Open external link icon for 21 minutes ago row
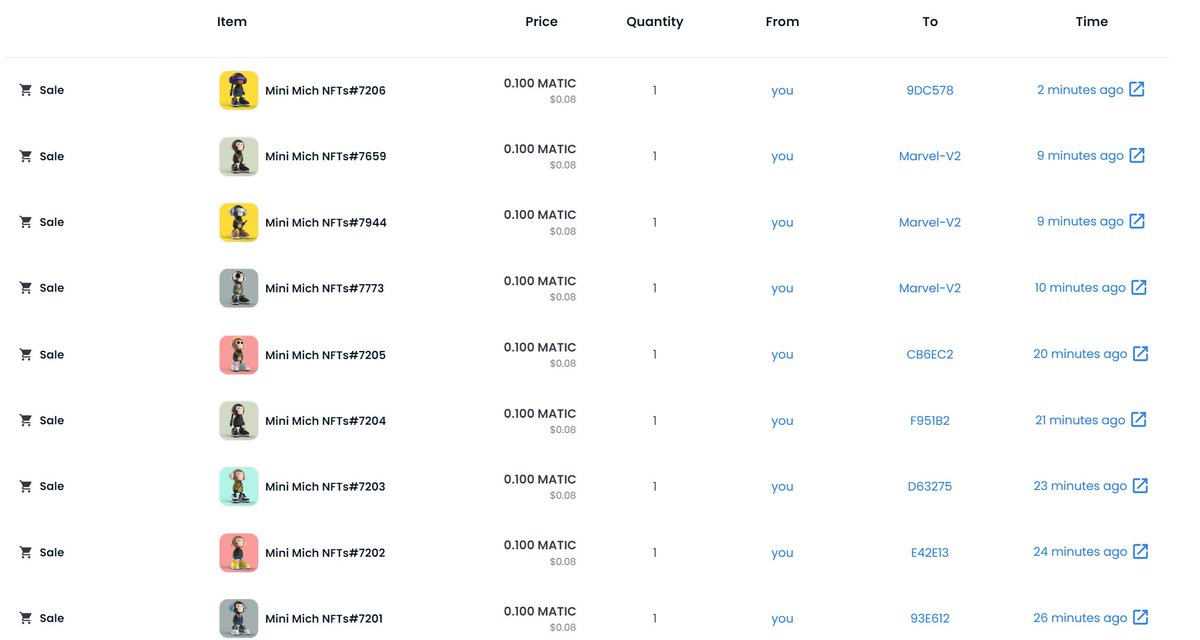This screenshot has width=1200, height=640. pos(1138,419)
